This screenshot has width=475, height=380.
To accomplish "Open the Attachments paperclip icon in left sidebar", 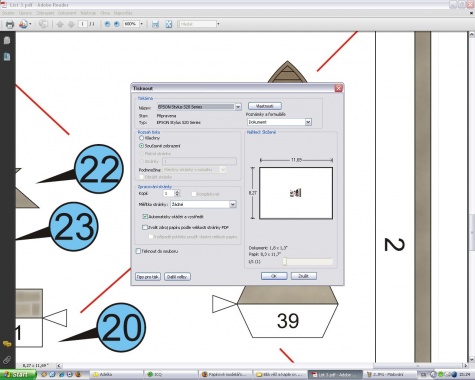I will 7,360.
